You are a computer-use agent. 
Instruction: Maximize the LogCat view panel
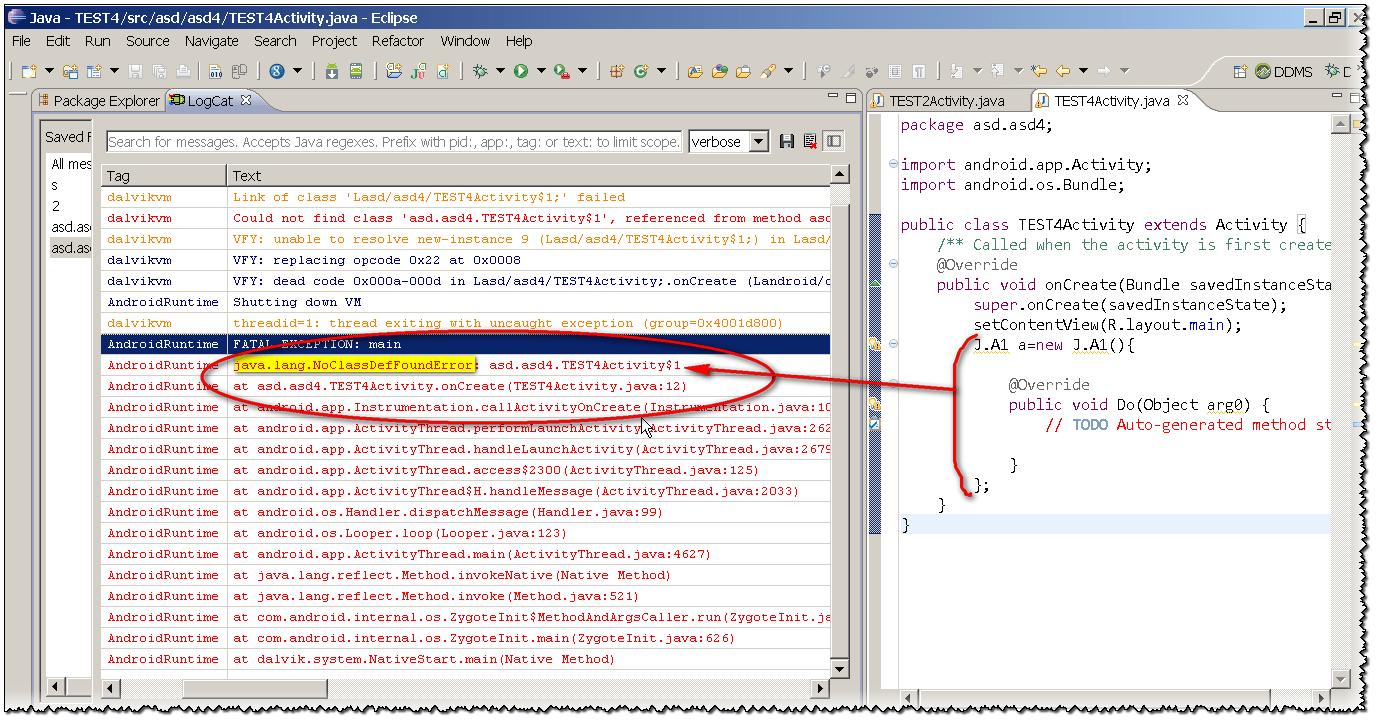click(x=849, y=98)
